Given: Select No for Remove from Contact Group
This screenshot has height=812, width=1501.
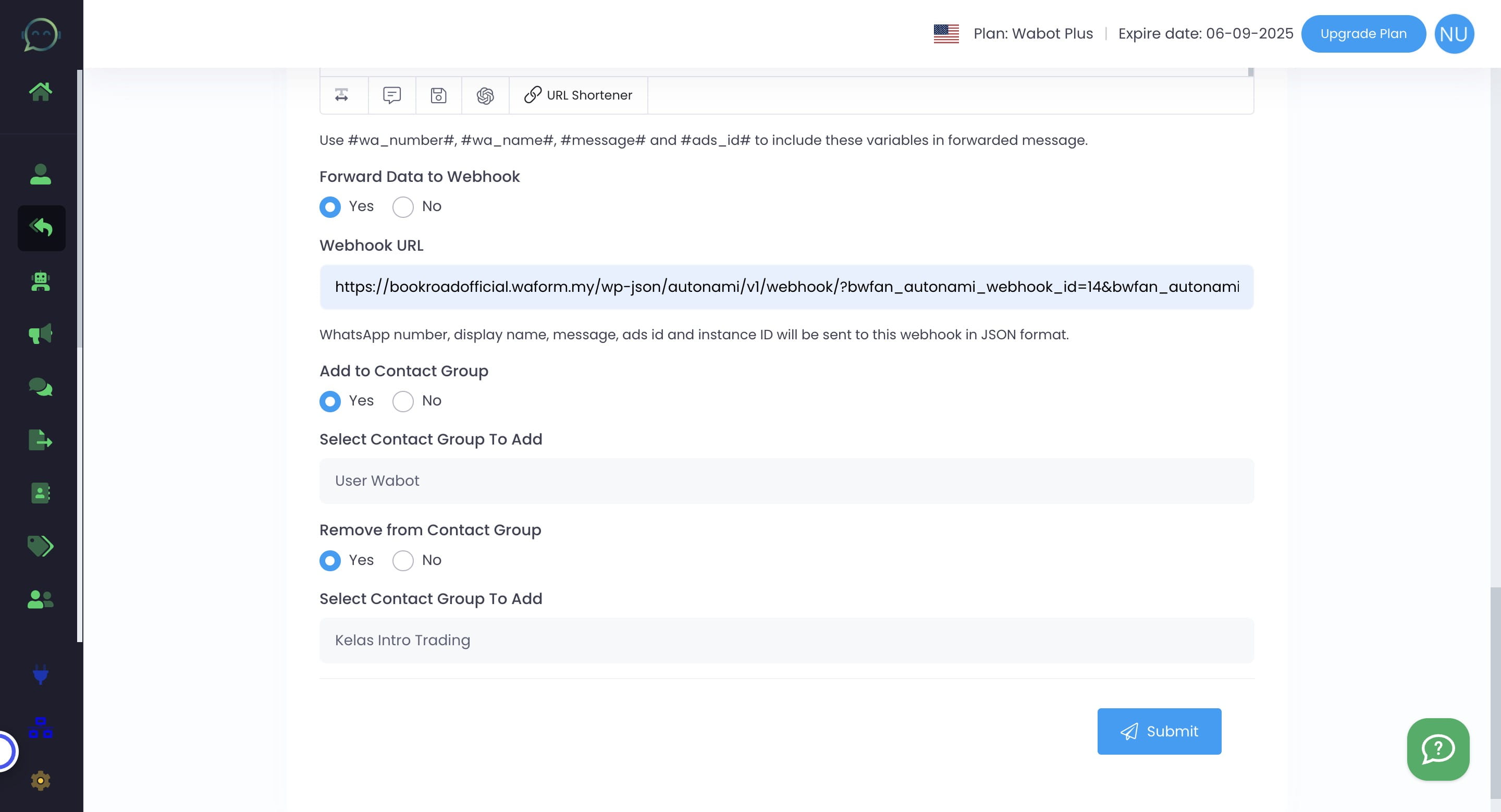Looking at the screenshot, I should [x=403, y=560].
